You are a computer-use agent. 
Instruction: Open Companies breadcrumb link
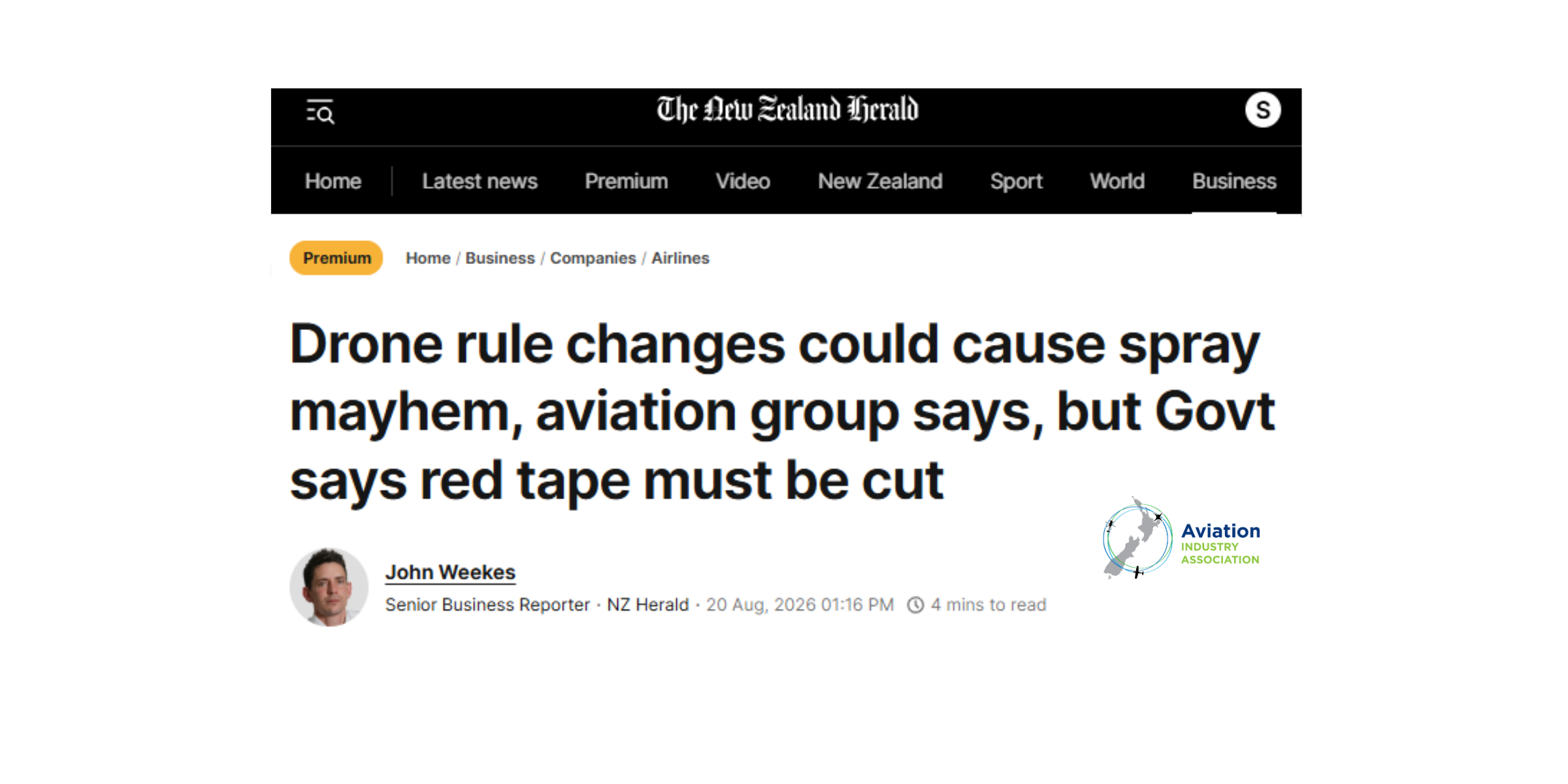click(593, 258)
